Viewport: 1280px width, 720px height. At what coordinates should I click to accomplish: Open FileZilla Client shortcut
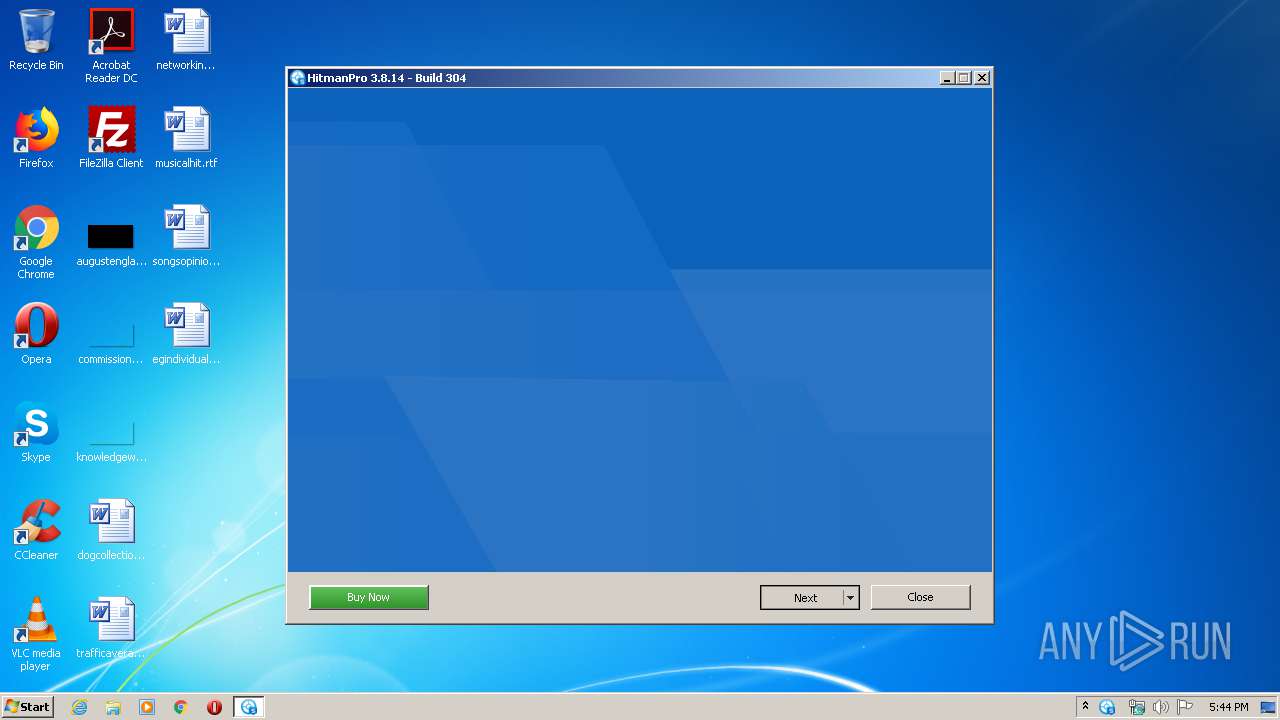pos(111,138)
